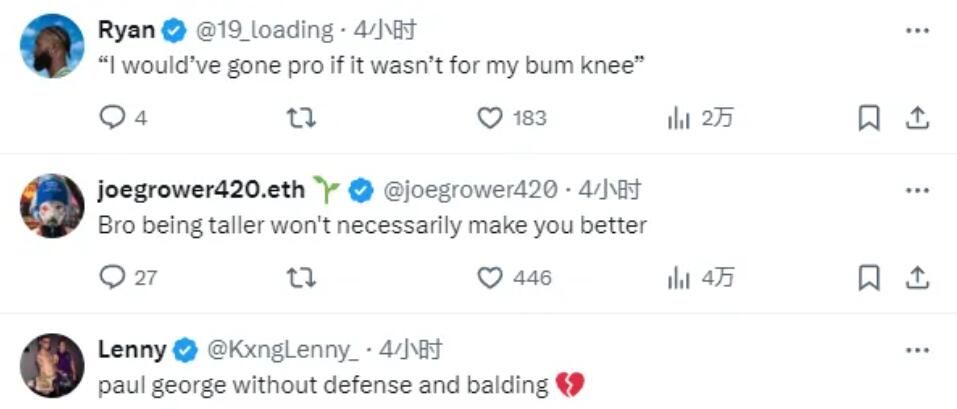Repost Ryan's tweet
Viewport: 957px width, 409px height.
coord(301,118)
